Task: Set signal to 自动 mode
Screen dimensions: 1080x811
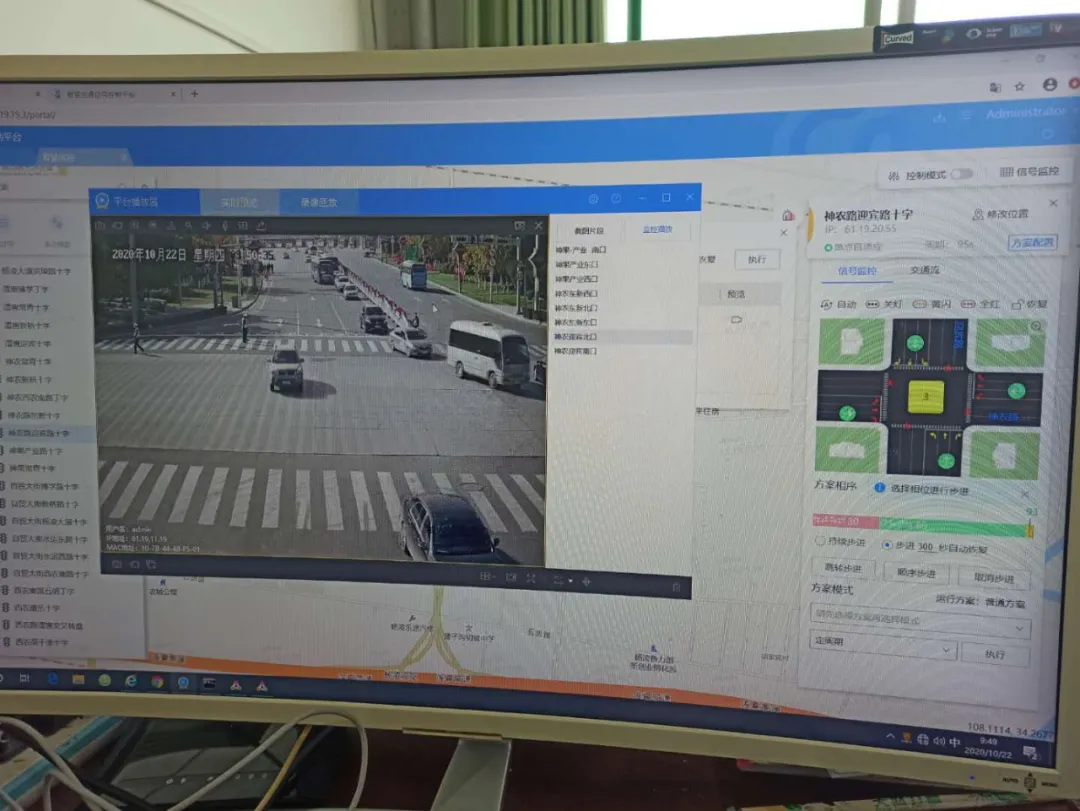Action: (x=838, y=304)
